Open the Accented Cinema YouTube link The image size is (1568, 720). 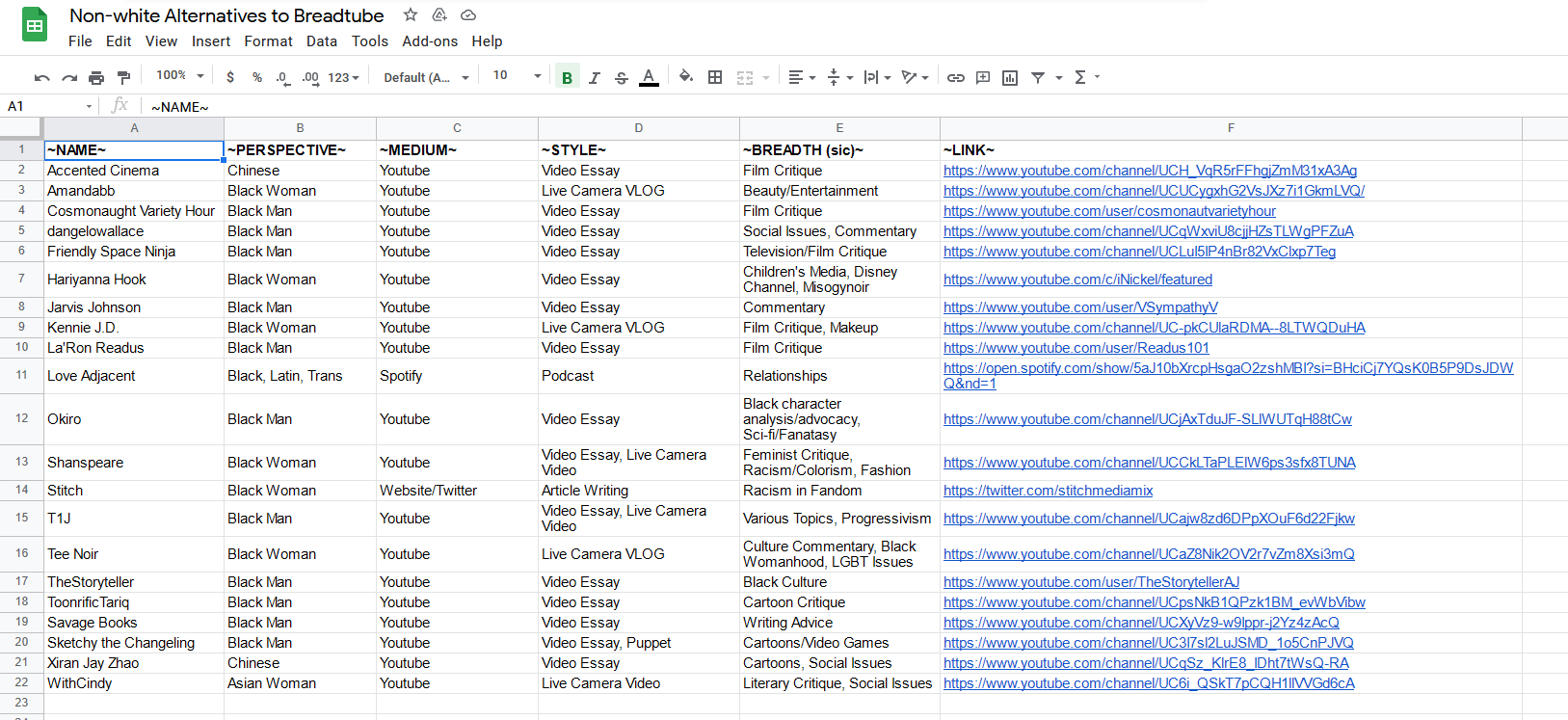coord(1150,171)
